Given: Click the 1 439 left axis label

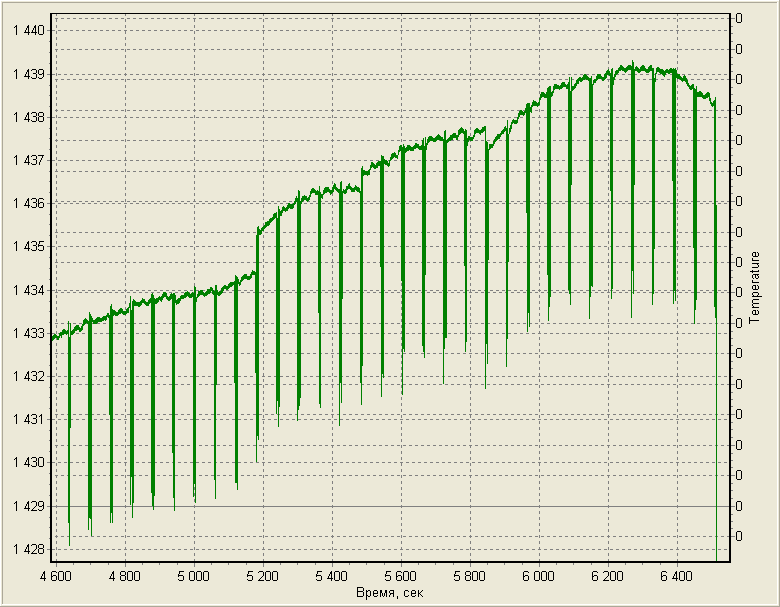Looking at the screenshot, I should click(28, 75).
